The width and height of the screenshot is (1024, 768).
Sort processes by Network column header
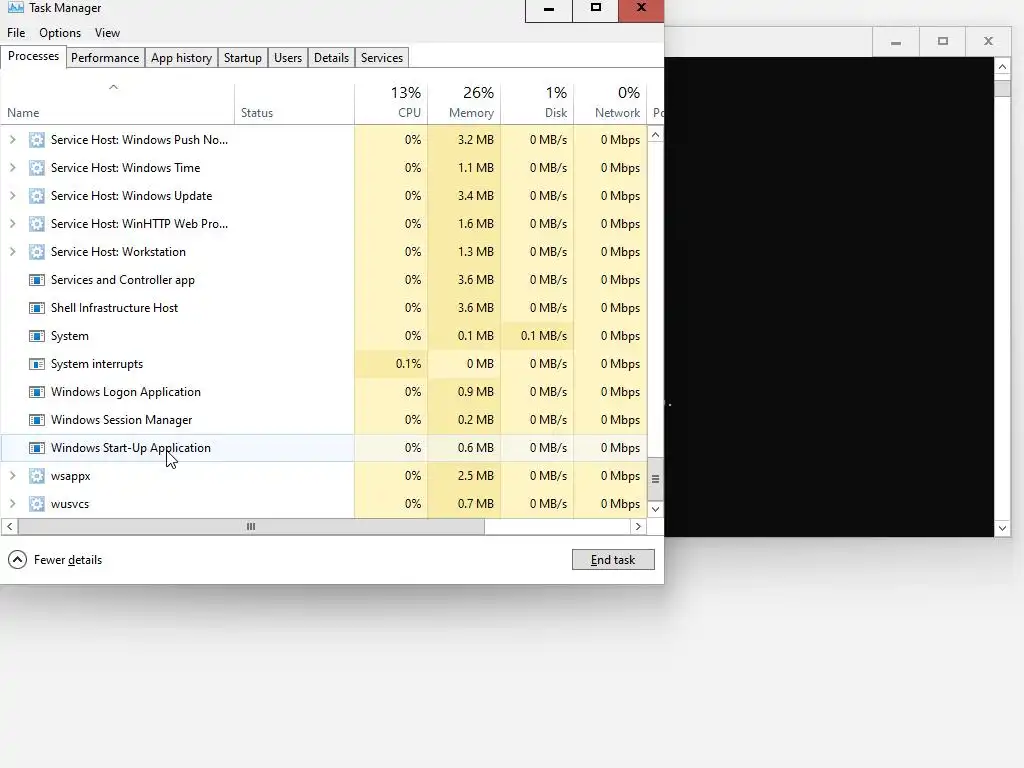pos(611,104)
